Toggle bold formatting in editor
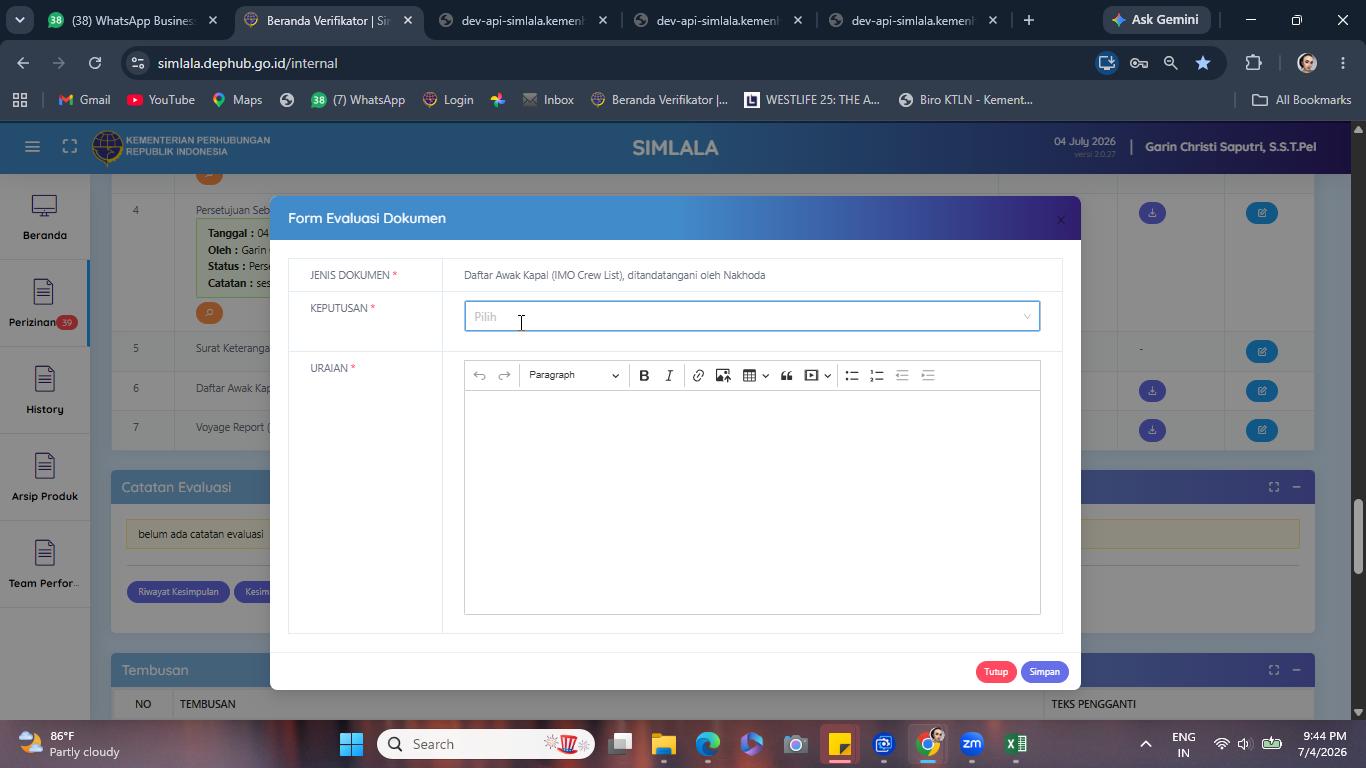Viewport: 1366px width, 768px height. click(644, 375)
